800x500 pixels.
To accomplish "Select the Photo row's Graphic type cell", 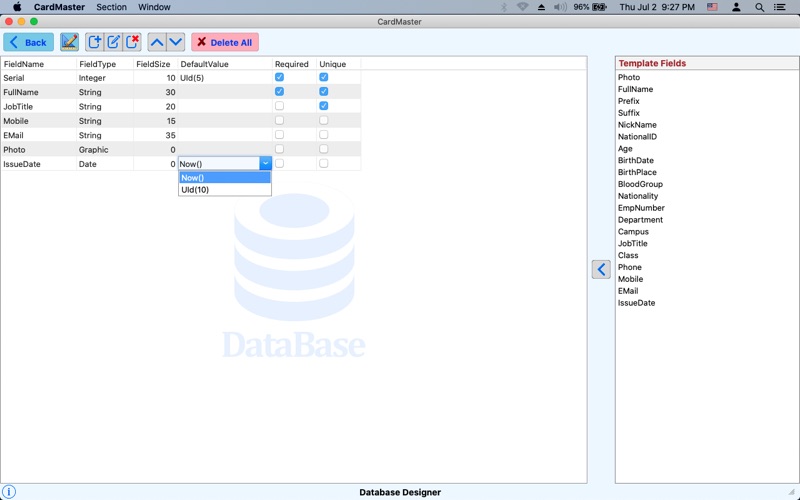I will (x=105, y=149).
